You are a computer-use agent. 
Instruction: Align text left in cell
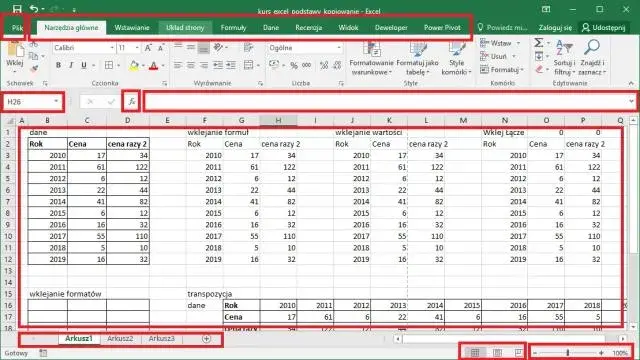(x=178, y=65)
